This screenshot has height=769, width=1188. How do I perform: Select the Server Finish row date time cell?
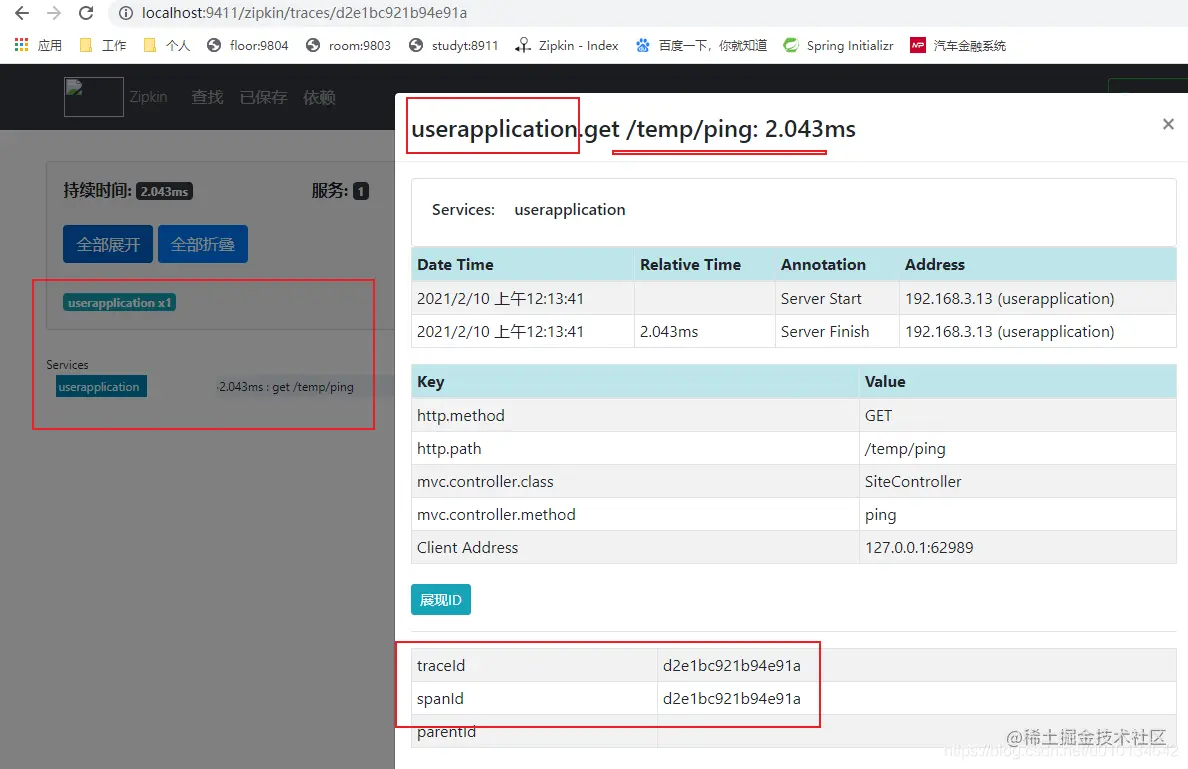522,331
